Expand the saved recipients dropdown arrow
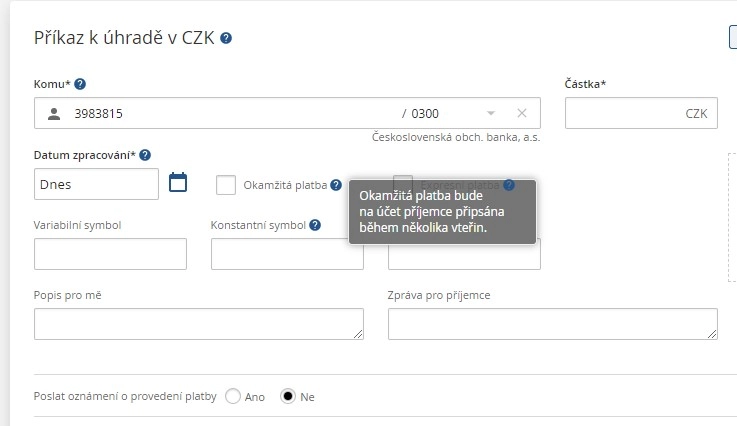 pos(490,113)
